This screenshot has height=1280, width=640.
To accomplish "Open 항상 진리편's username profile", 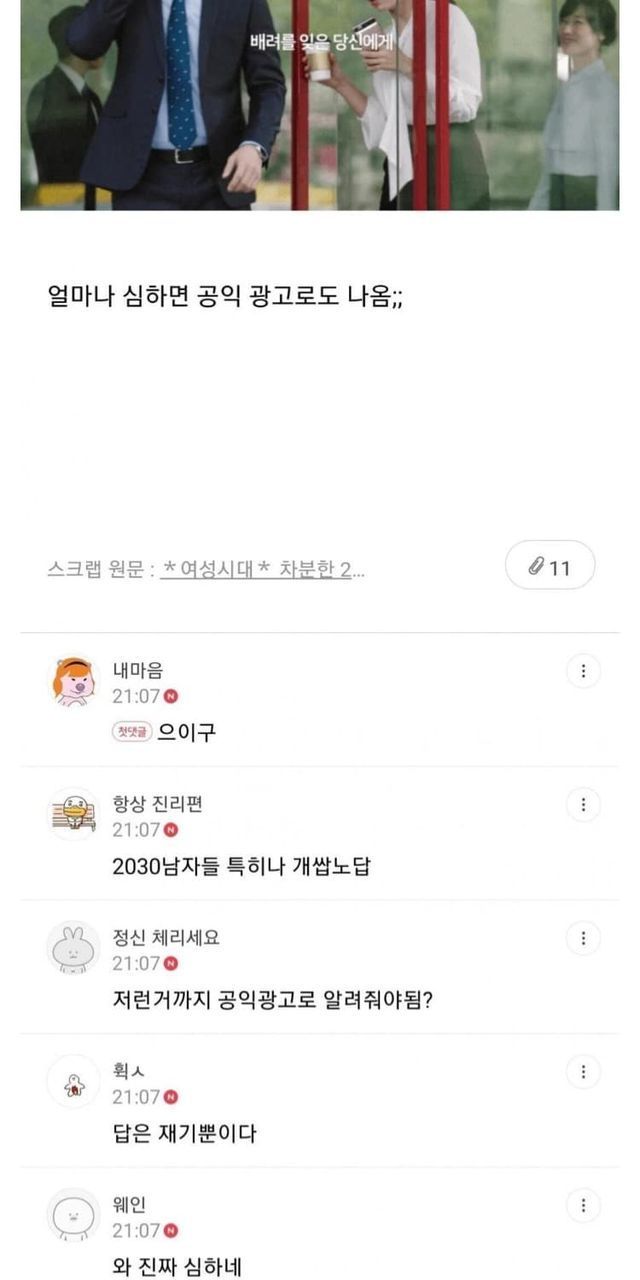I will pyautogui.click(x=157, y=804).
